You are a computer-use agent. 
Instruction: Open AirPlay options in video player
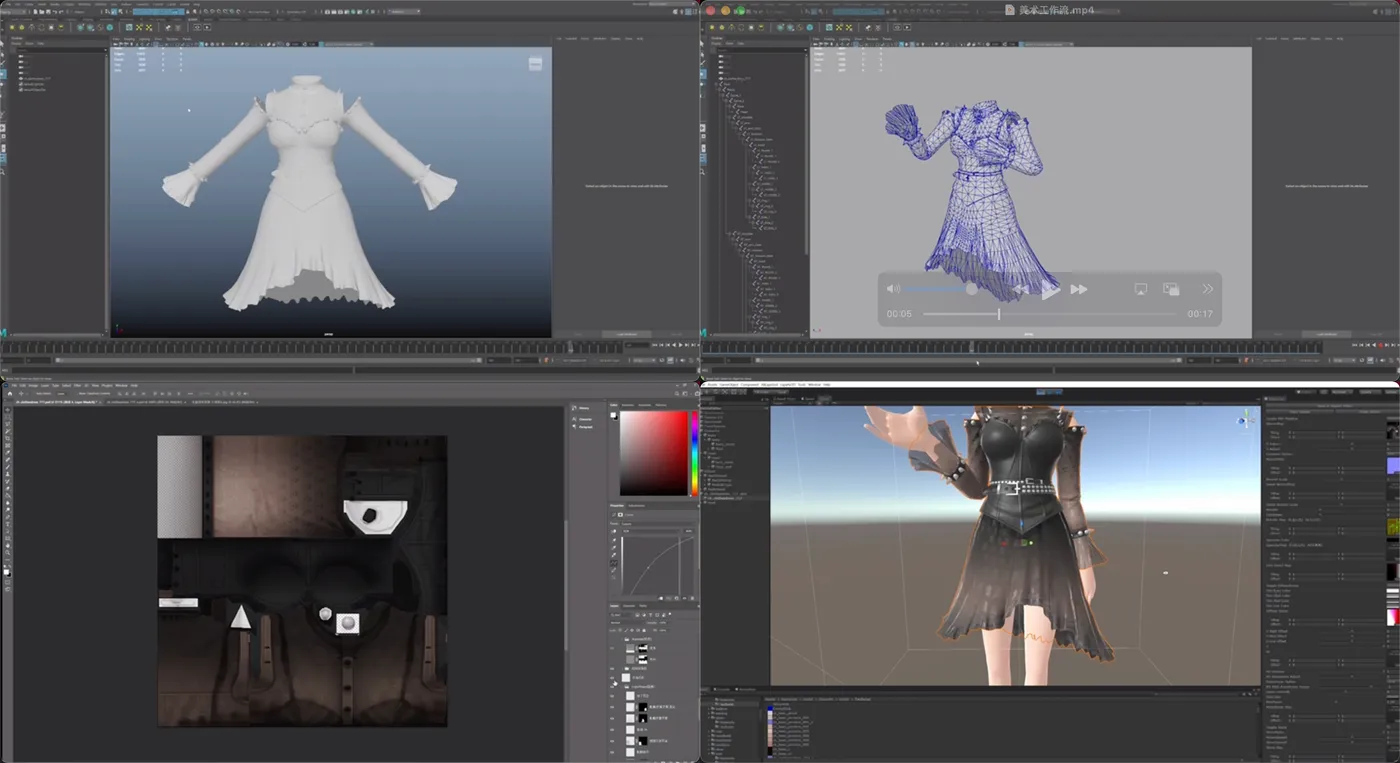pyautogui.click(x=1140, y=289)
